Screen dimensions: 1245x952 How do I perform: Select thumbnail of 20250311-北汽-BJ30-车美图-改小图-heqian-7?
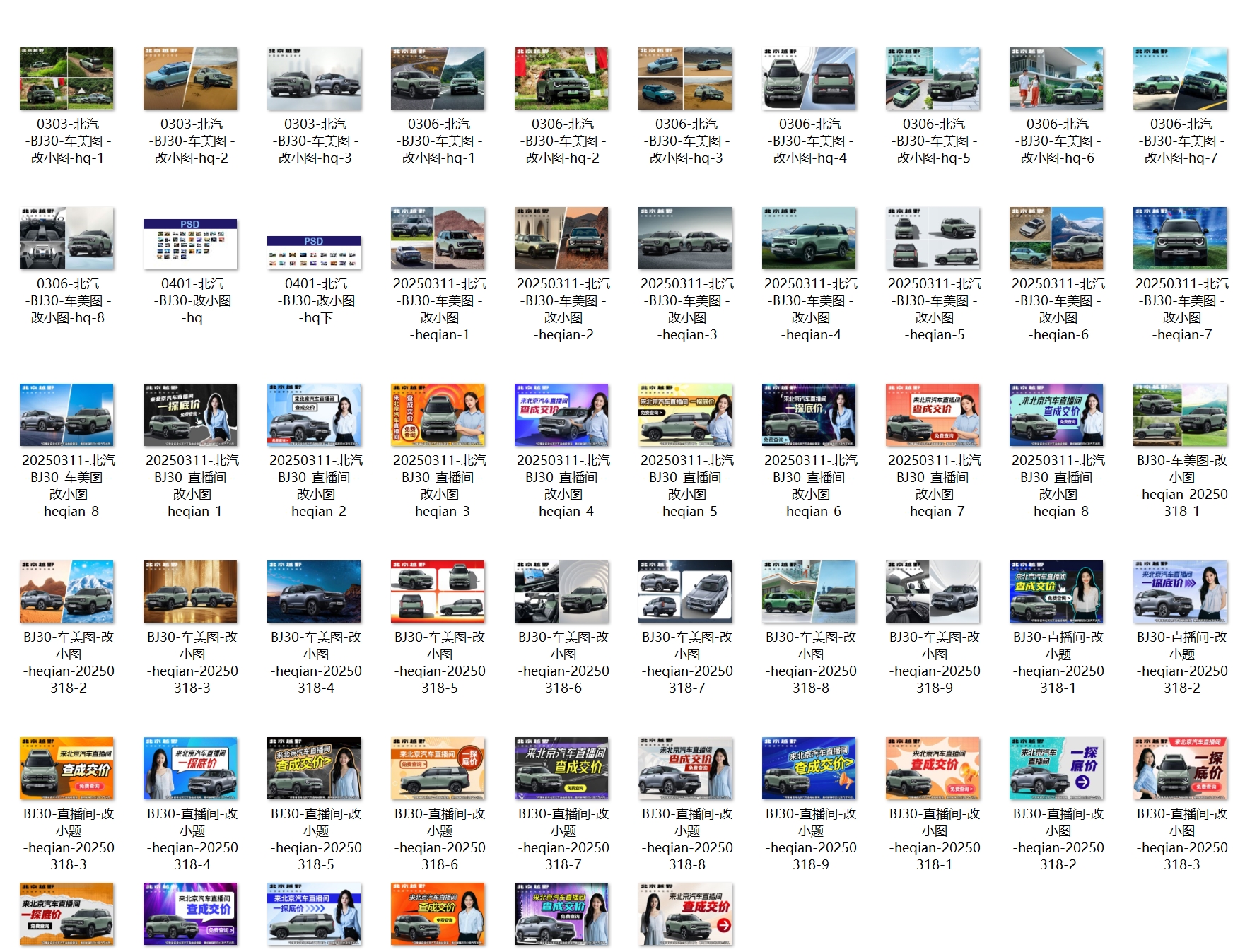(1180, 238)
